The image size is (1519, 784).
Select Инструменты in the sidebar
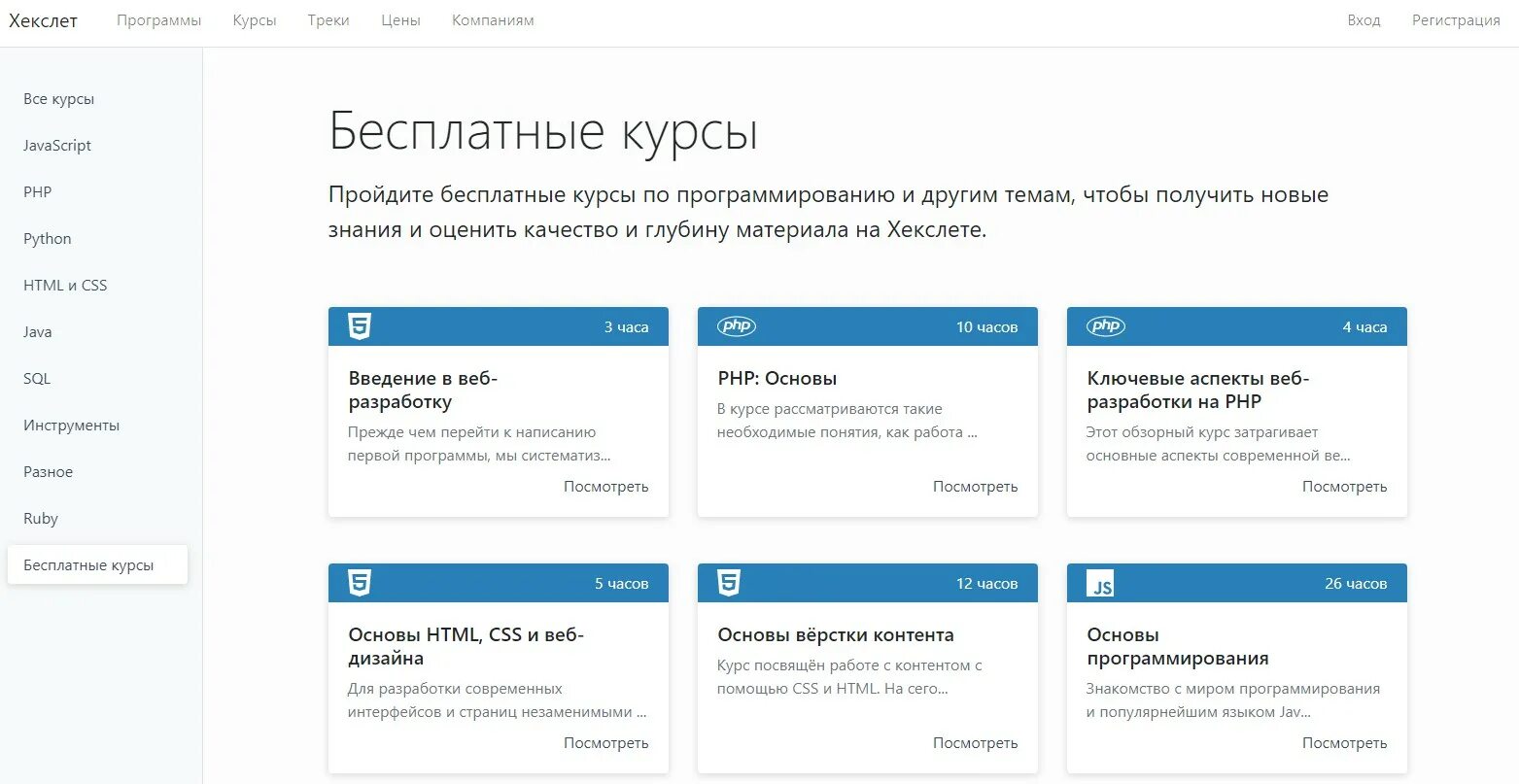72,426
